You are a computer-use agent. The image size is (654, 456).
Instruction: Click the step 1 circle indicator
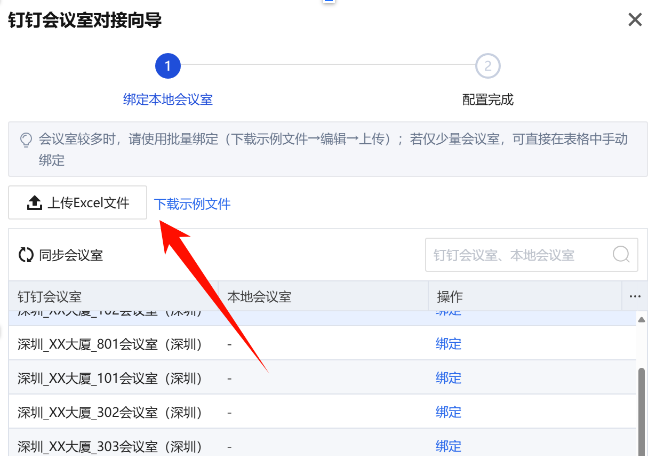167,67
